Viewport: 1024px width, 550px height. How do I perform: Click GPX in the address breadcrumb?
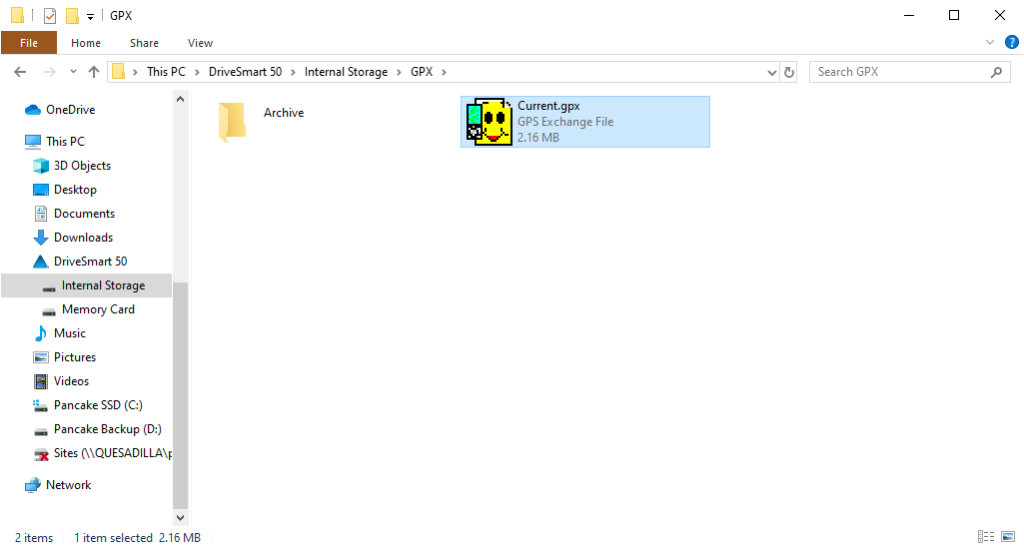point(421,72)
